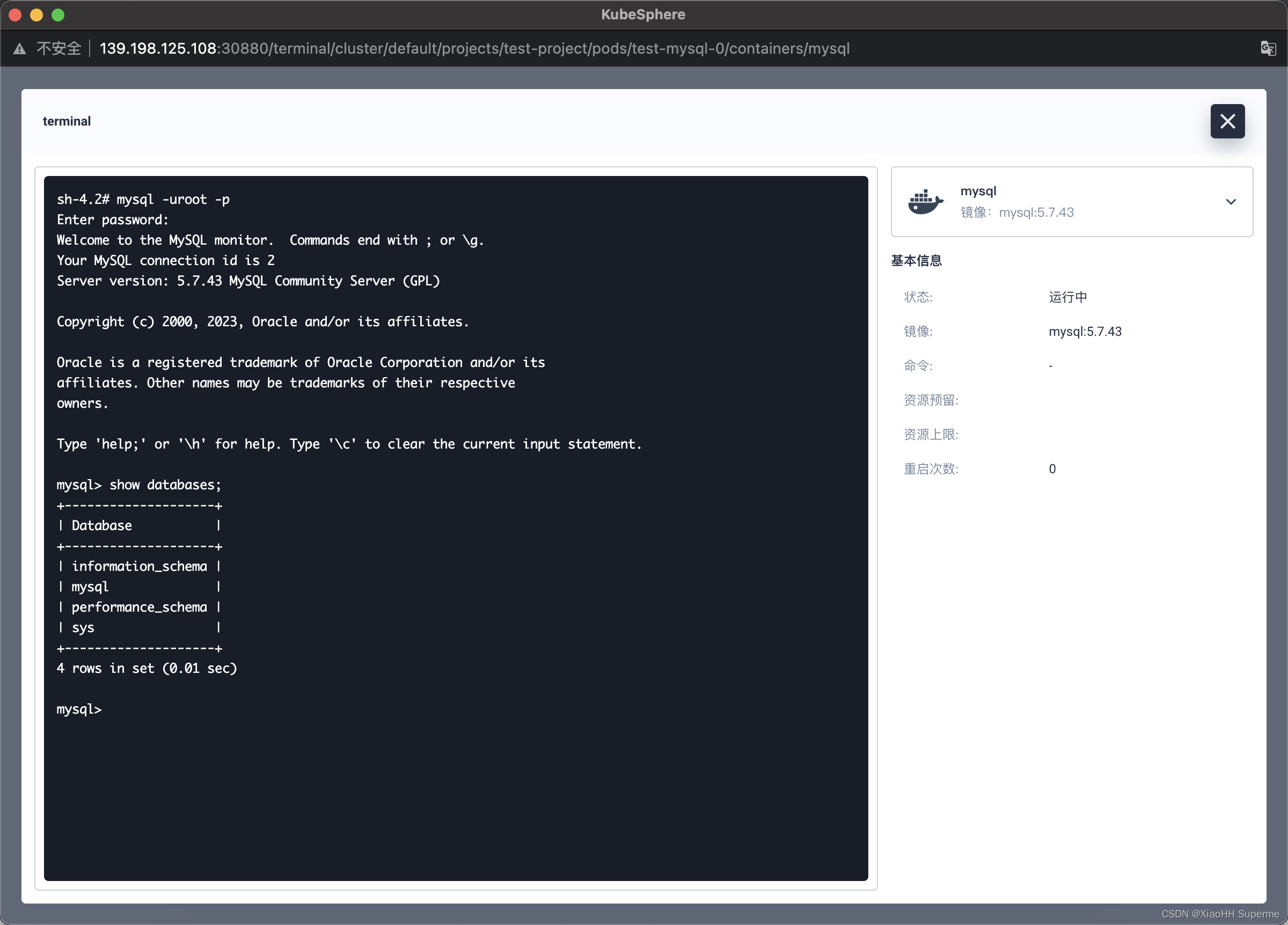Click the 基本信息 section heading
Viewport: 1288px width, 925px height.
tap(916, 261)
